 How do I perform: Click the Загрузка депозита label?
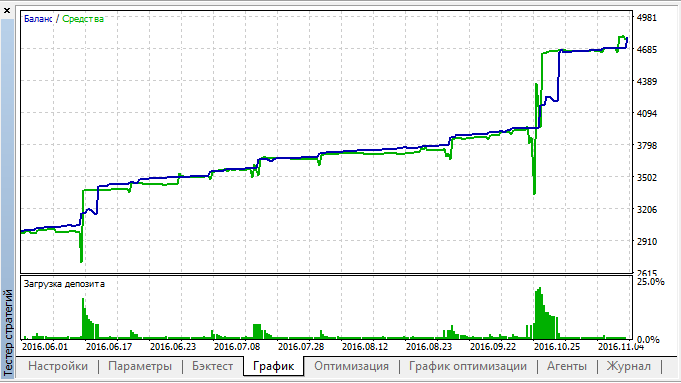tap(64, 284)
